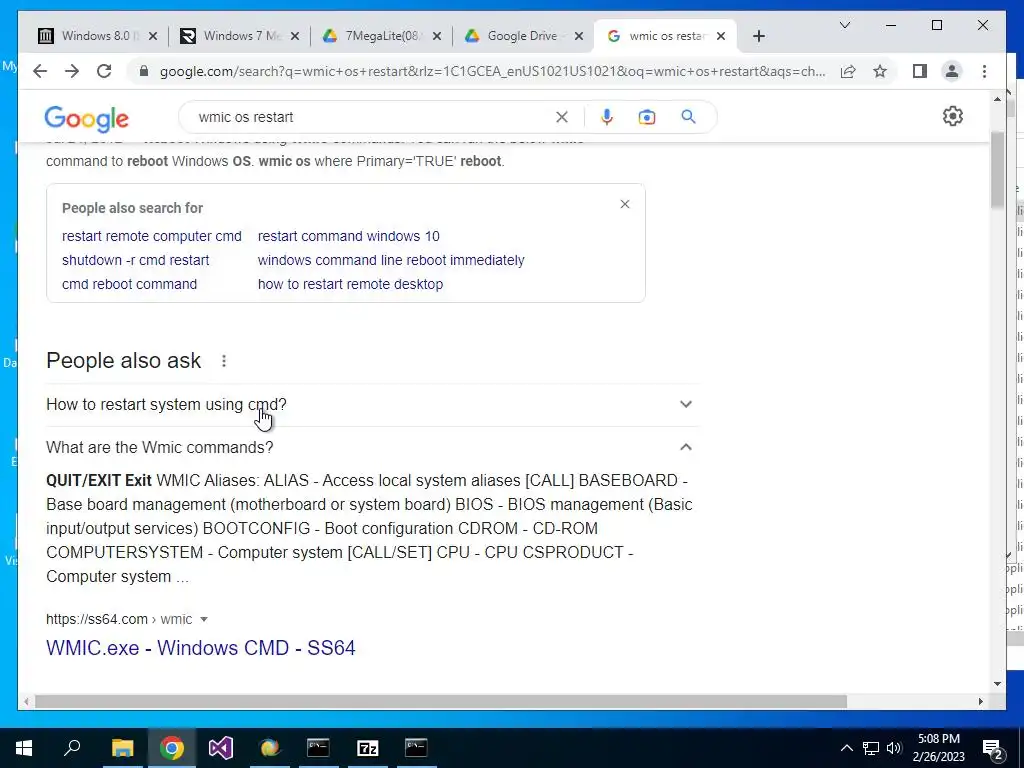The height and width of the screenshot is (768, 1024).
Task: Open dropdown next to ss64.com wmic
Action: point(204,619)
